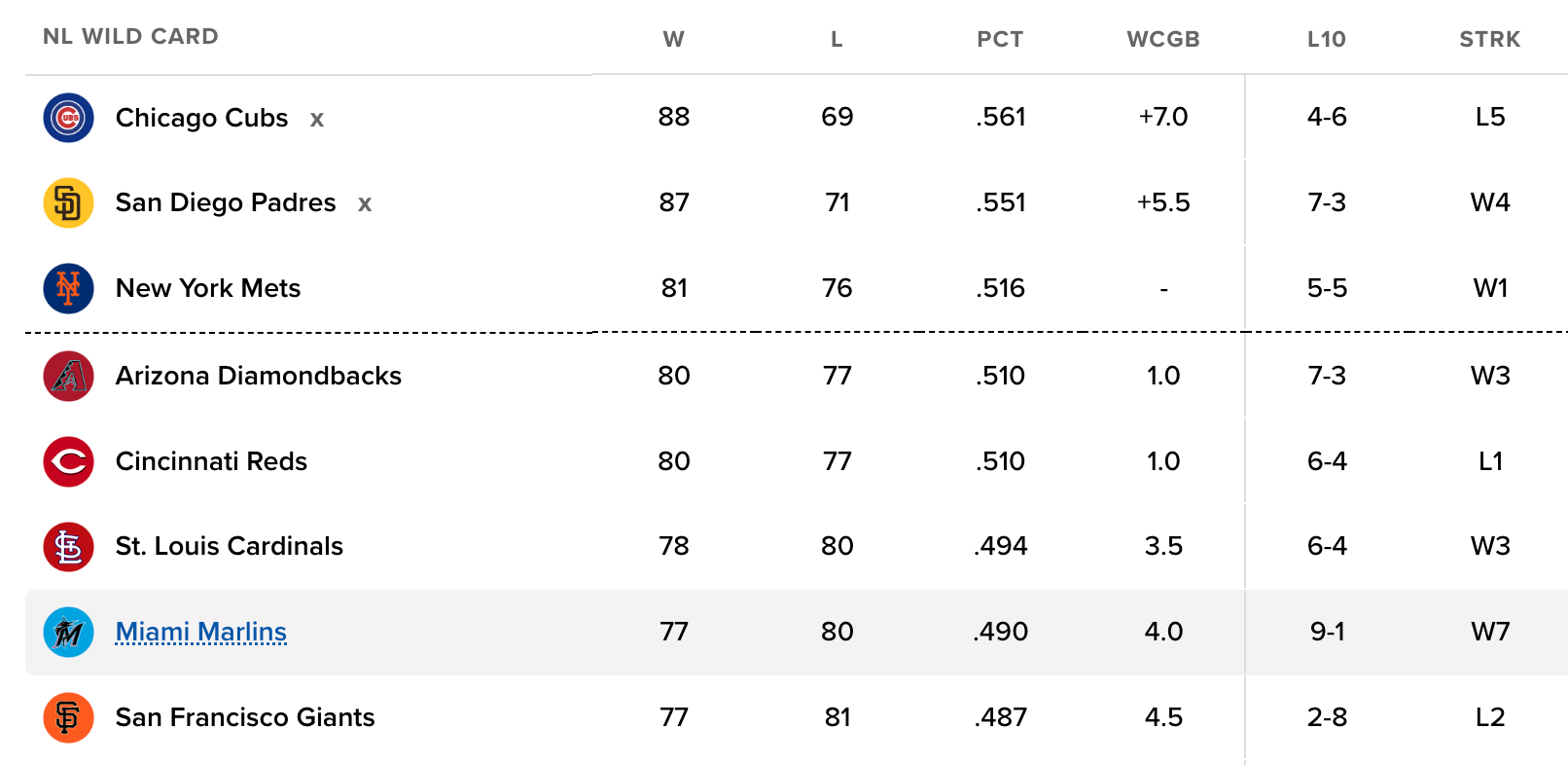Viewport: 1568px width, 765px height.
Task: Select the San Francisco Giants team name
Action: tap(244, 717)
